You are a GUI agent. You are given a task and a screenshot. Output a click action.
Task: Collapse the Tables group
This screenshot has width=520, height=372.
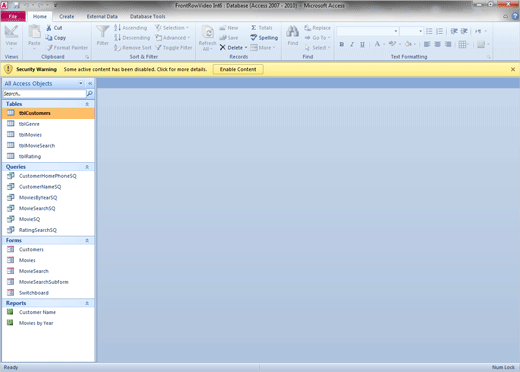(87, 104)
